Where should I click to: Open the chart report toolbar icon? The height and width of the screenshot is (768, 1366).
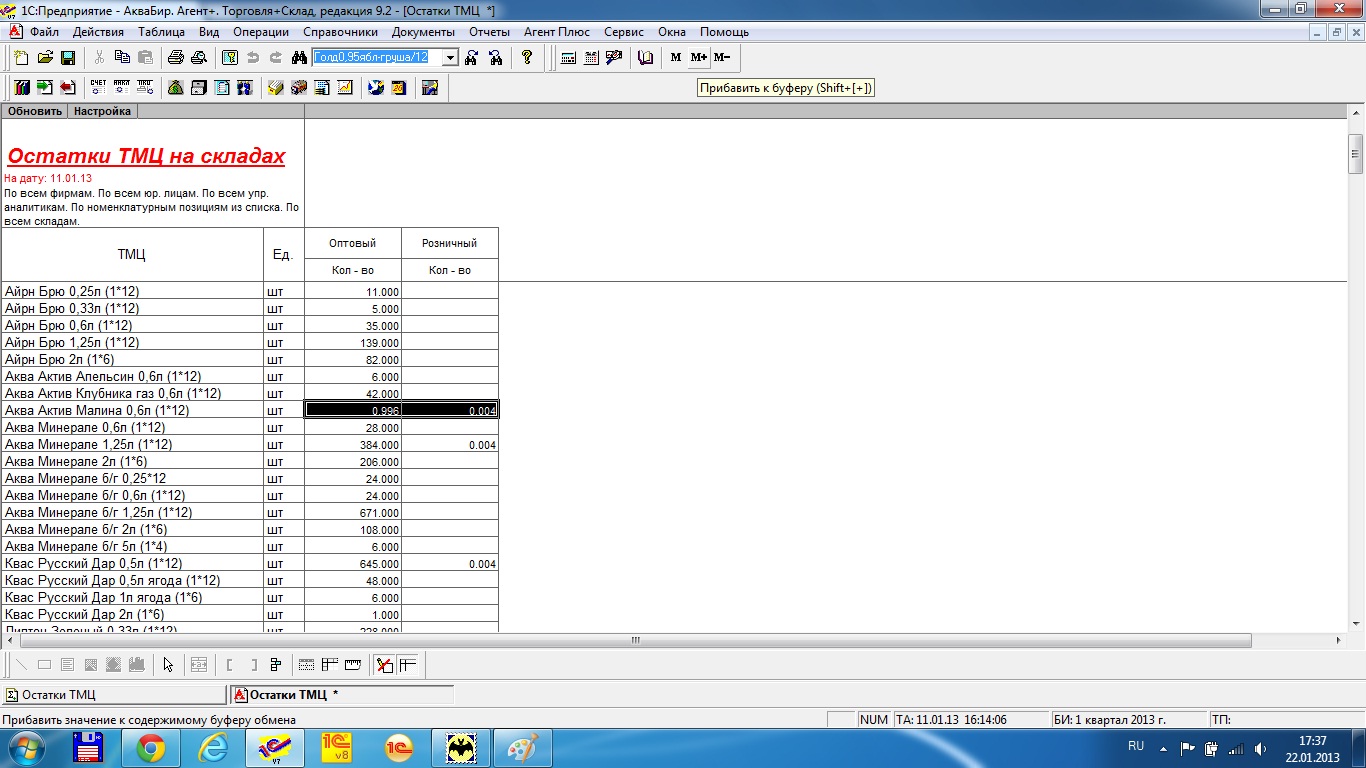coord(345,88)
